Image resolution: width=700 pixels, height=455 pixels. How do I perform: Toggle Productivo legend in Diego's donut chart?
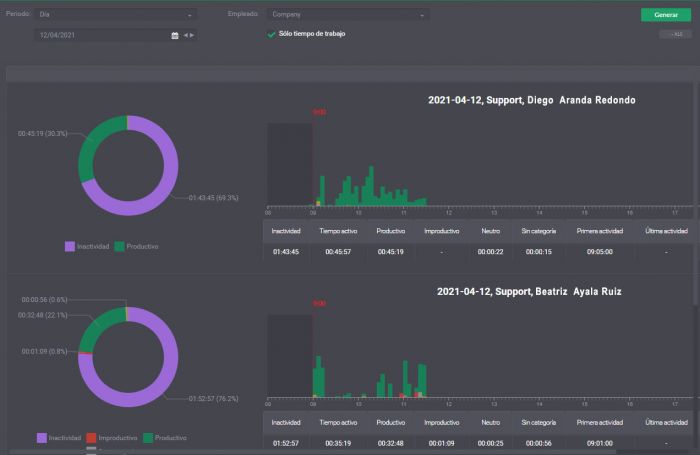[137, 246]
